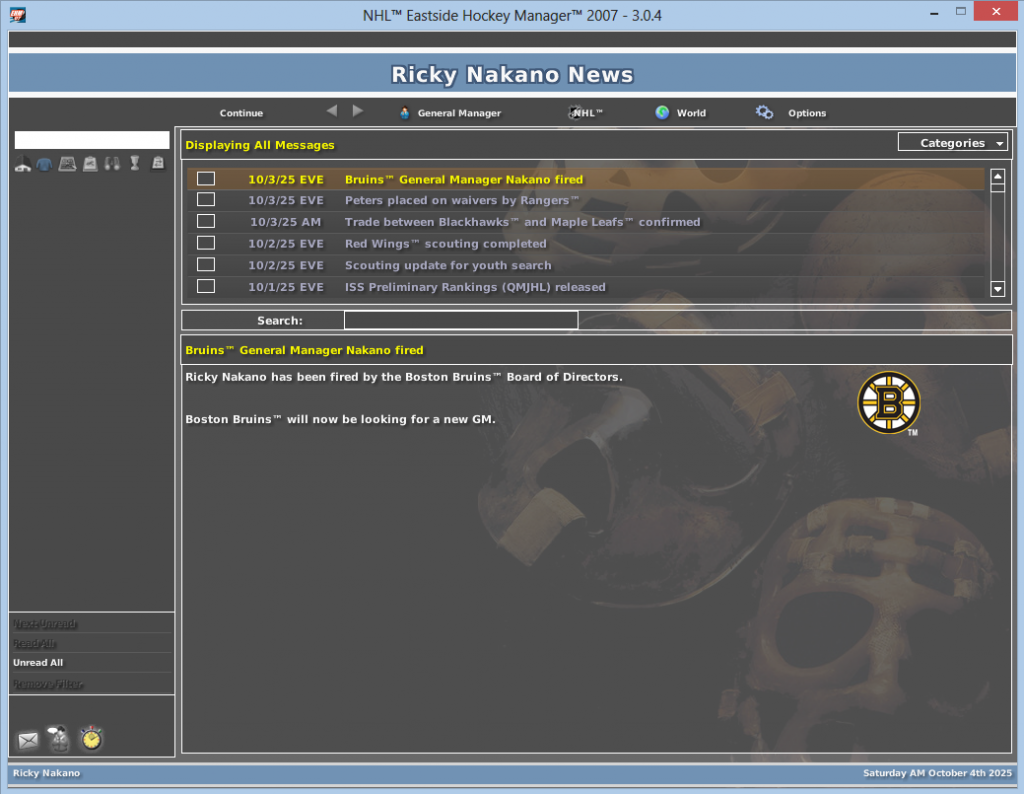Click the white text box above sidebar icons
The height and width of the screenshot is (794, 1024).
pyautogui.click(x=92, y=140)
